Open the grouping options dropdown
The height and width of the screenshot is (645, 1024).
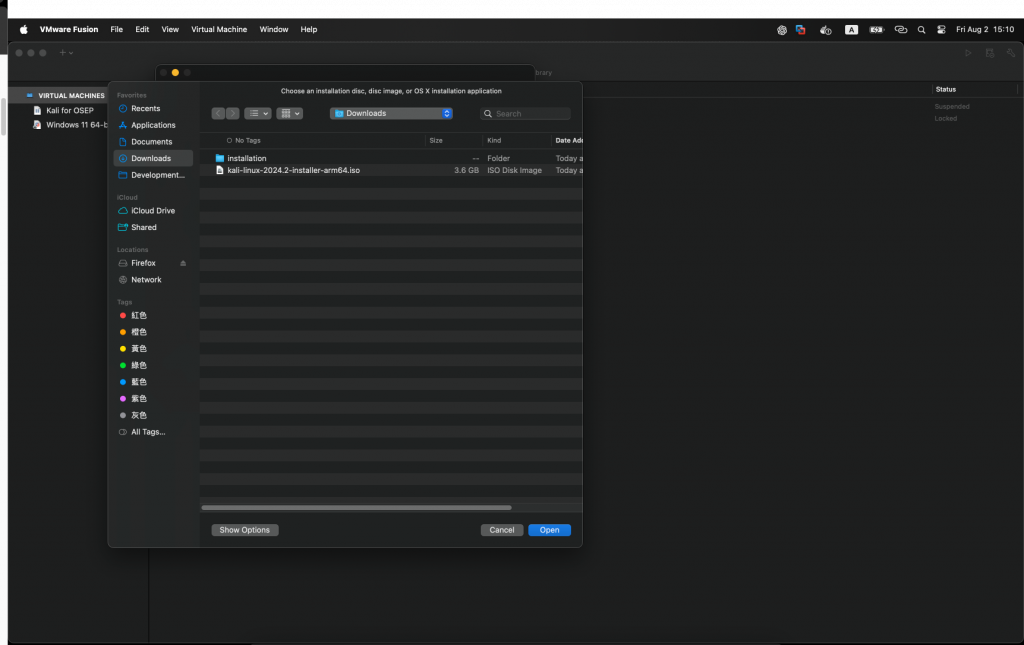(x=289, y=114)
